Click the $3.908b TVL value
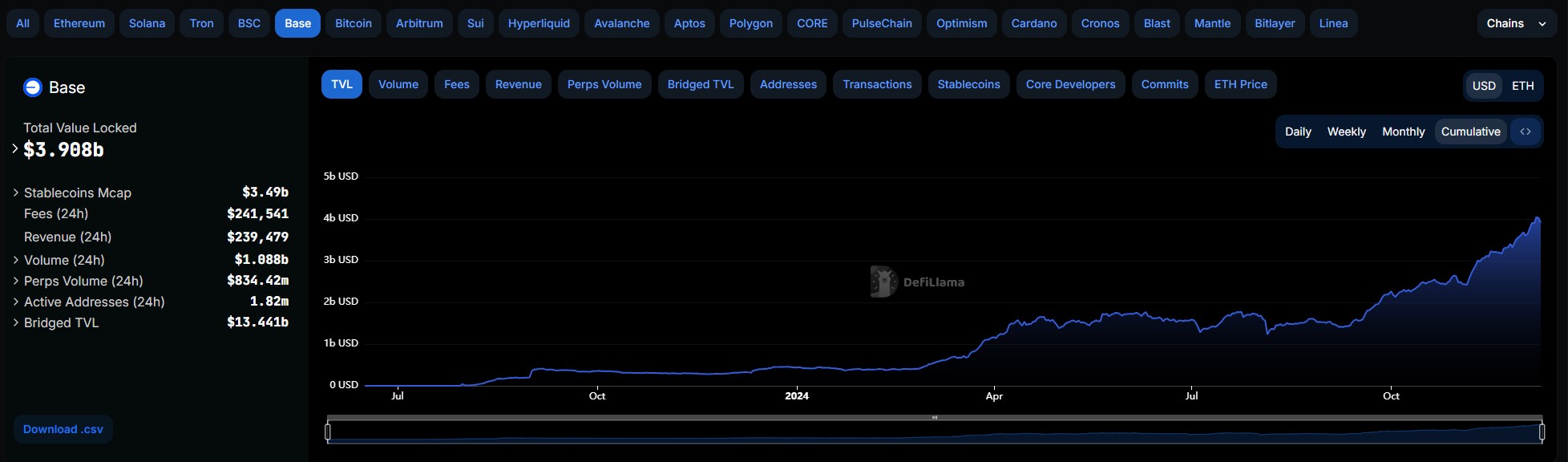This screenshot has width=1568, height=462. point(63,149)
